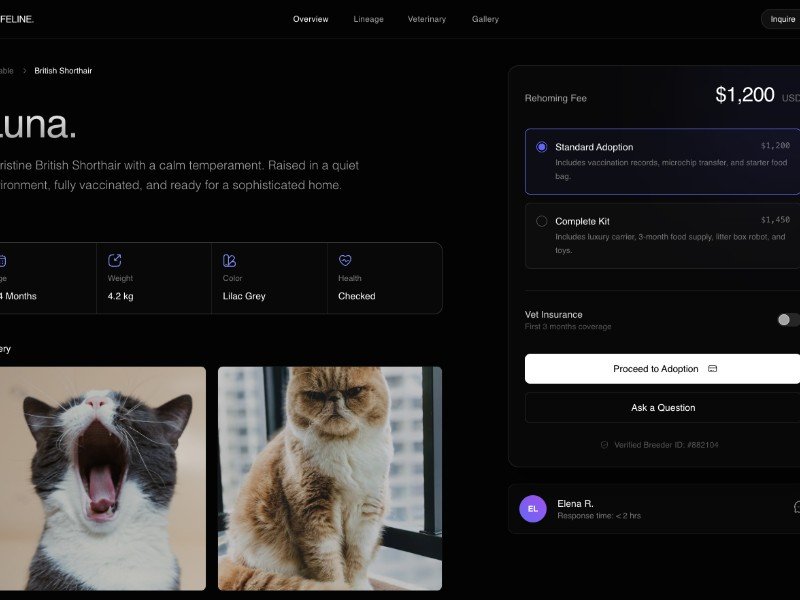This screenshot has height=600, width=800.
Task: Open chat bubble icon beside Elena R.
Action: coord(796,508)
